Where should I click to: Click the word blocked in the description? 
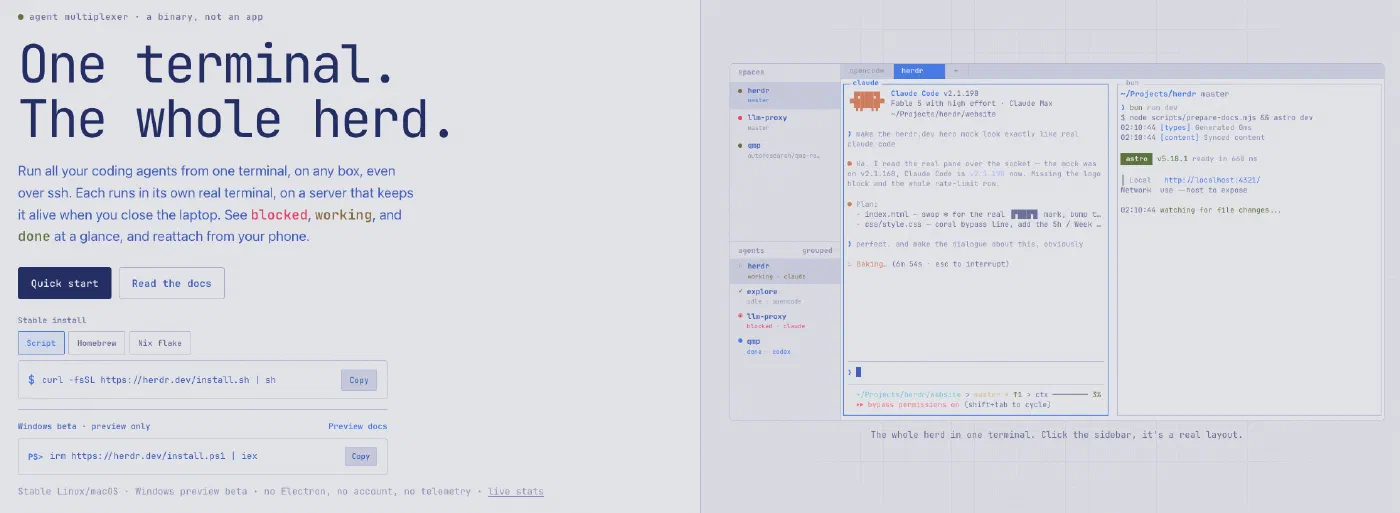pos(280,215)
